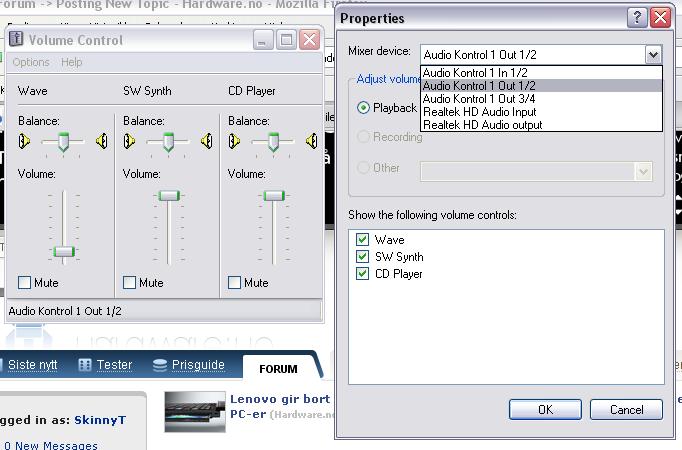Choose Audio Kontrol 1 Out 3/4 option
This screenshot has height=450, width=682.
pyautogui.click(x=542, y=99)
